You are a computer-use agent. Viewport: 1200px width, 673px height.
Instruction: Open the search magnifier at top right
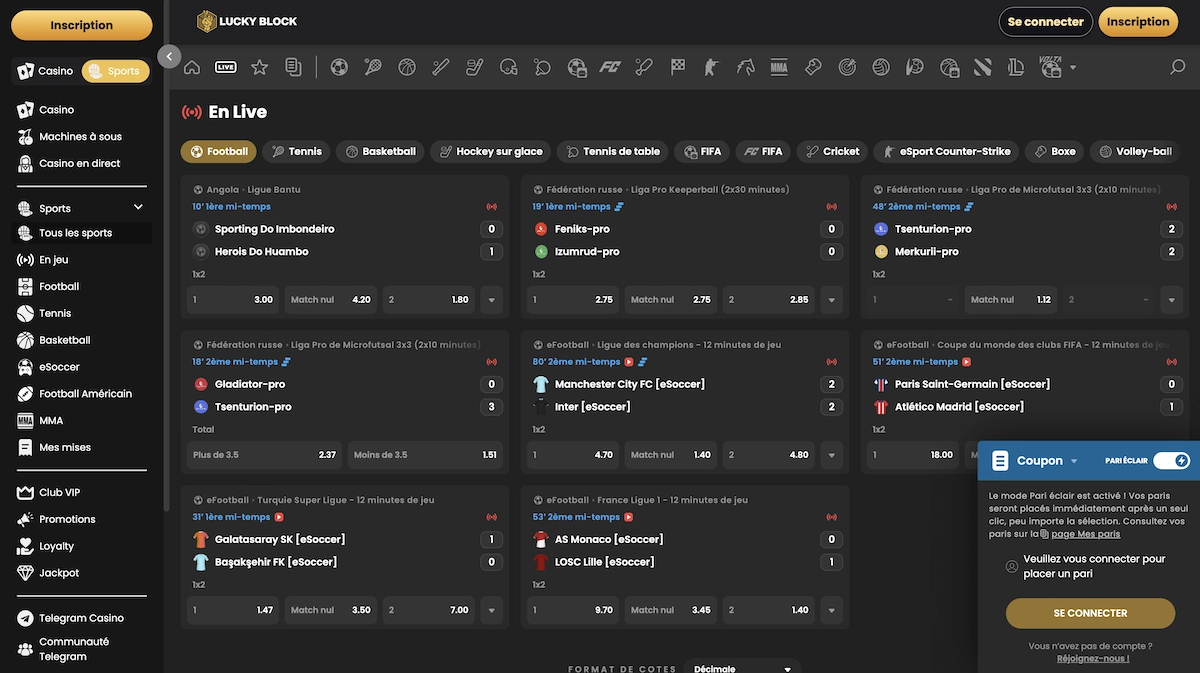[x=1179, y=66]
